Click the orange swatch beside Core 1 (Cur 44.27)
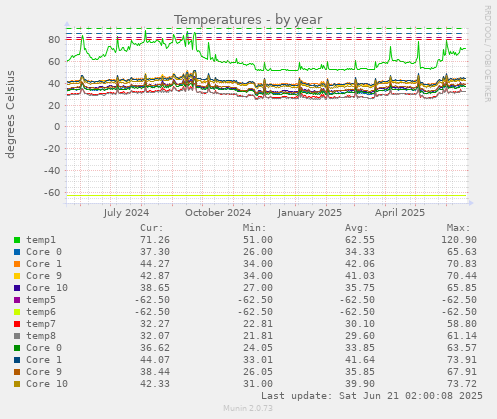The width and height of the screenshot is (497, 419). [x=17, y=264]
